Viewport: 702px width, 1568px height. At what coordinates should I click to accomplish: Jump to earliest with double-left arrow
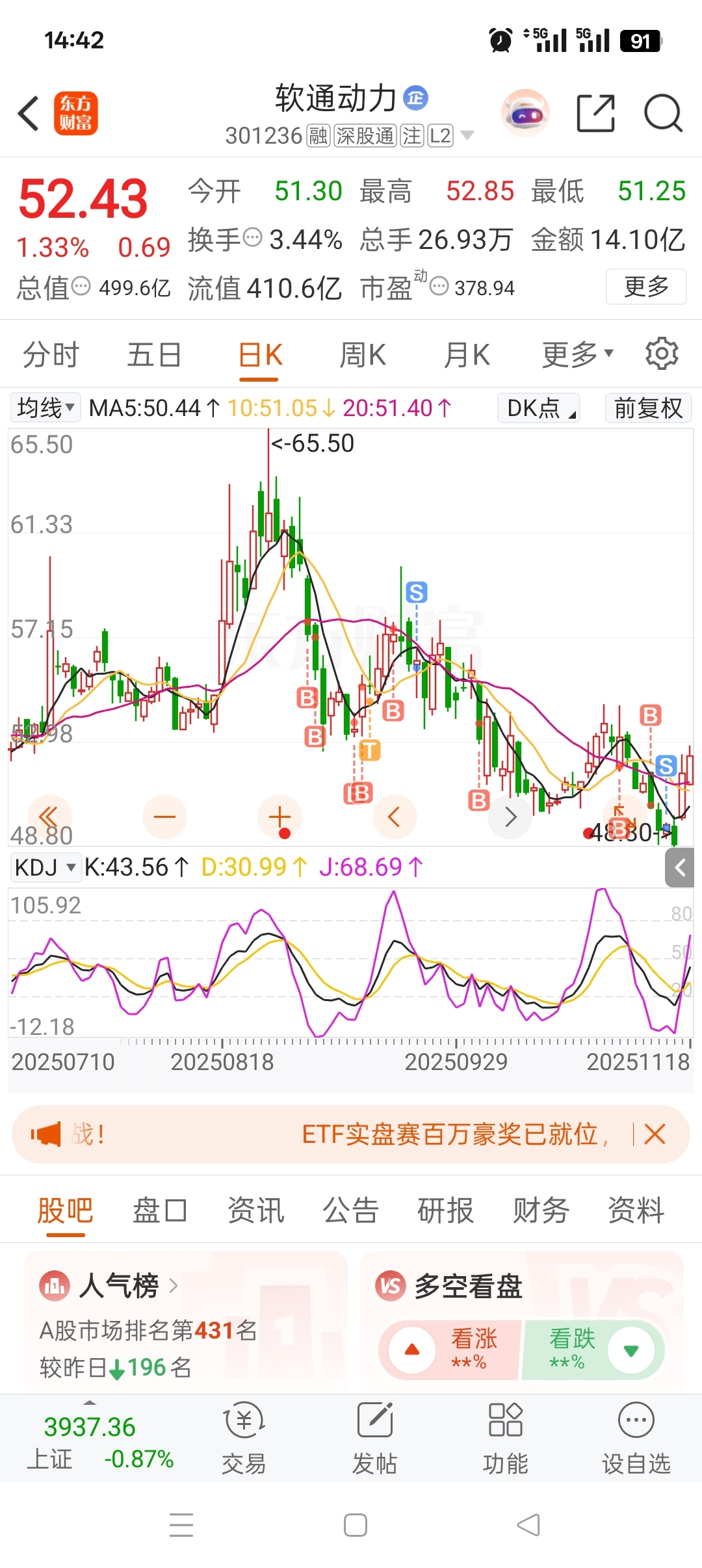click(x=49, y=817)
